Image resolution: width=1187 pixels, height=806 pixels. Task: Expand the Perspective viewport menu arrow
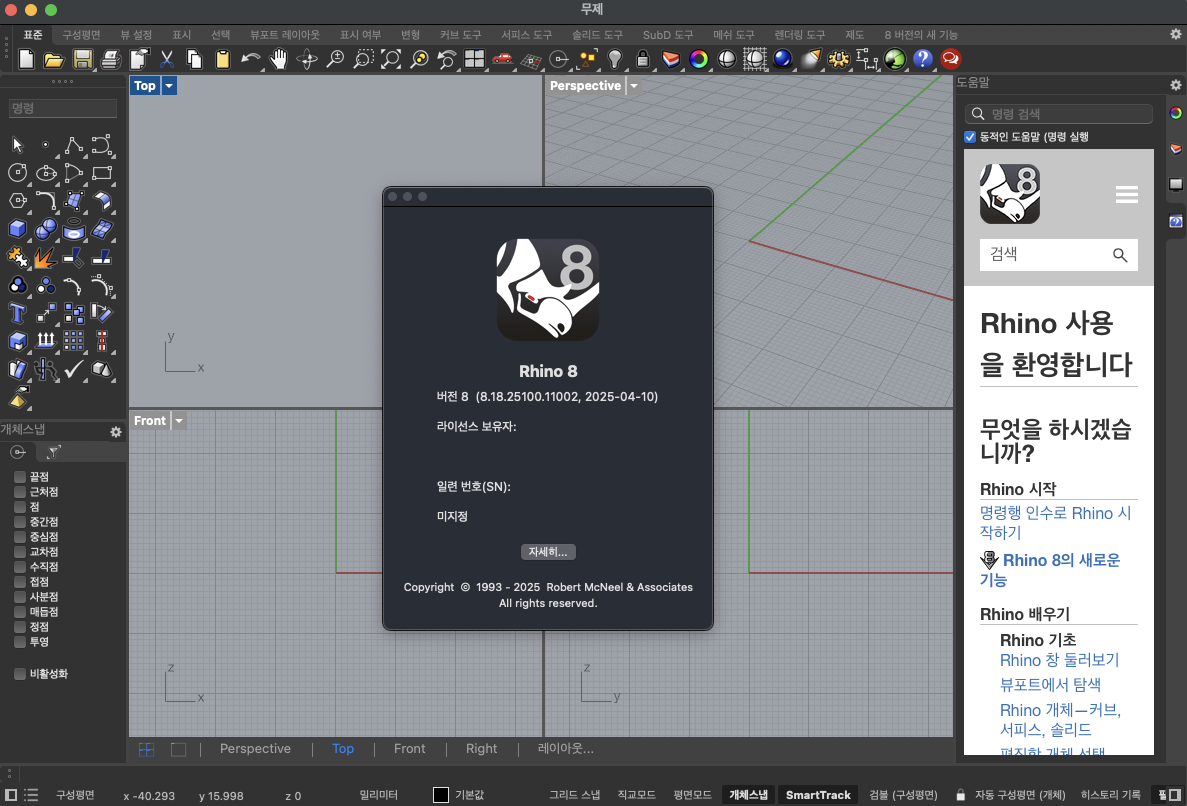(x=634, y=86)
